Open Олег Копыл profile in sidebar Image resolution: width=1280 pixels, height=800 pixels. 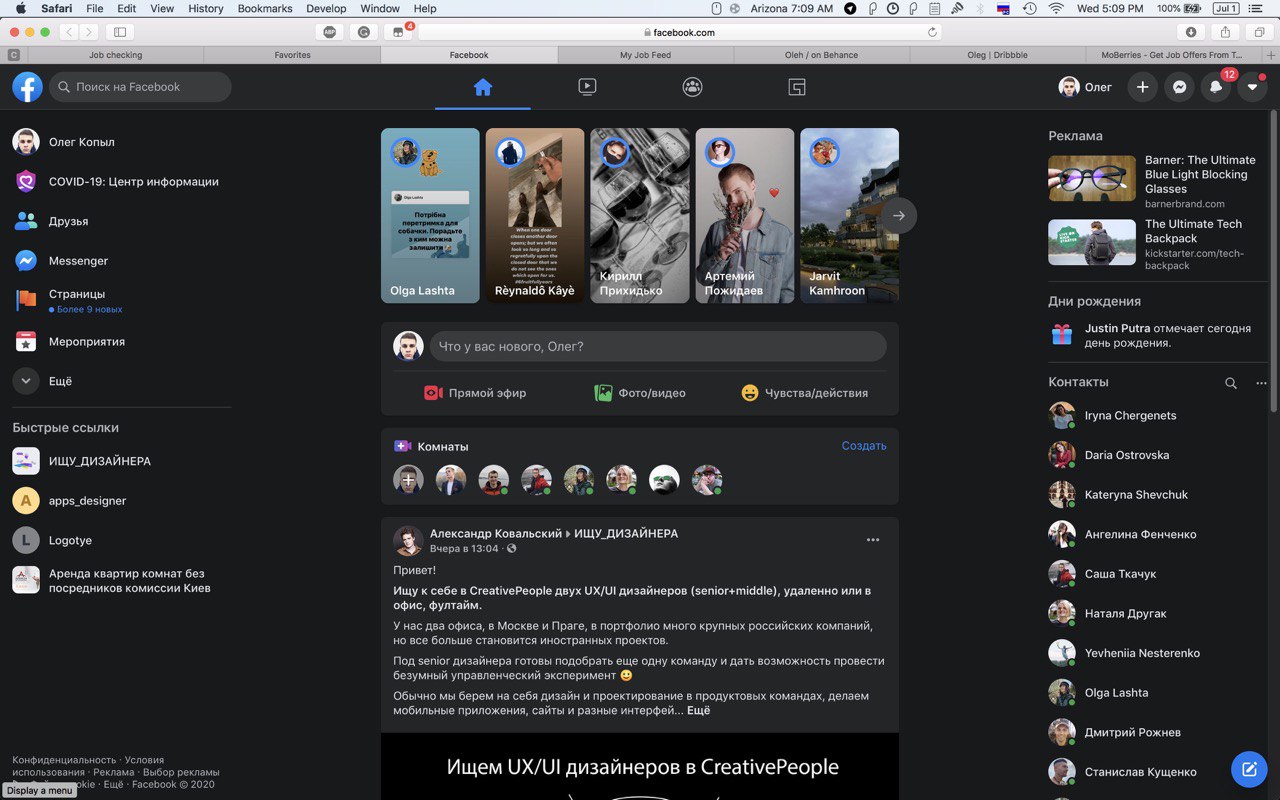[121, 142]
